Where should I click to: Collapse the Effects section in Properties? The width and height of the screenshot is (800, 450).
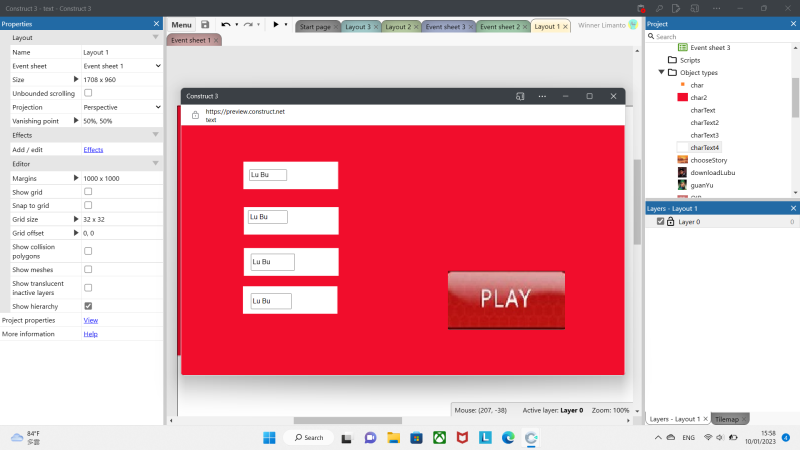coord(155,134)
